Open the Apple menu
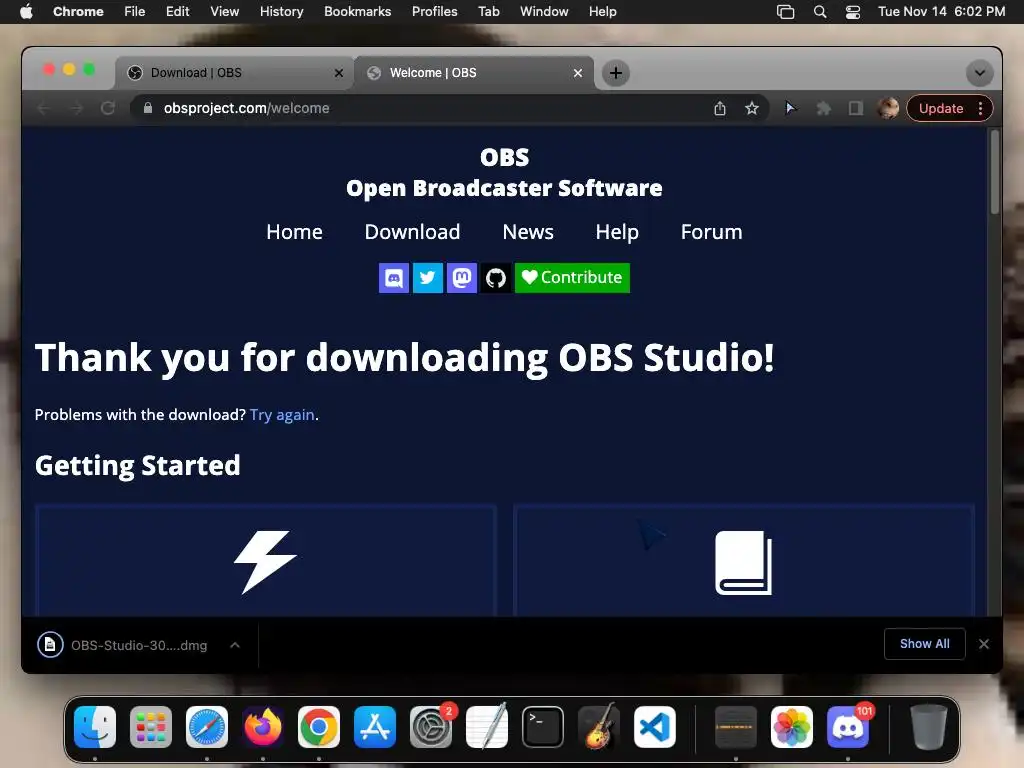1024x768 pixels. pyautogui.click(x=26, y=12)
